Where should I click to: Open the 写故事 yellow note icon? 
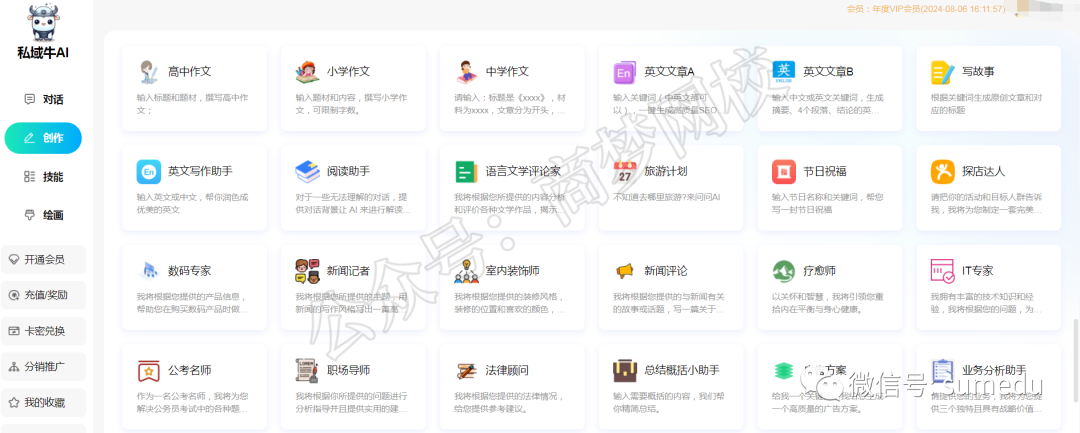tap(942, 72)
